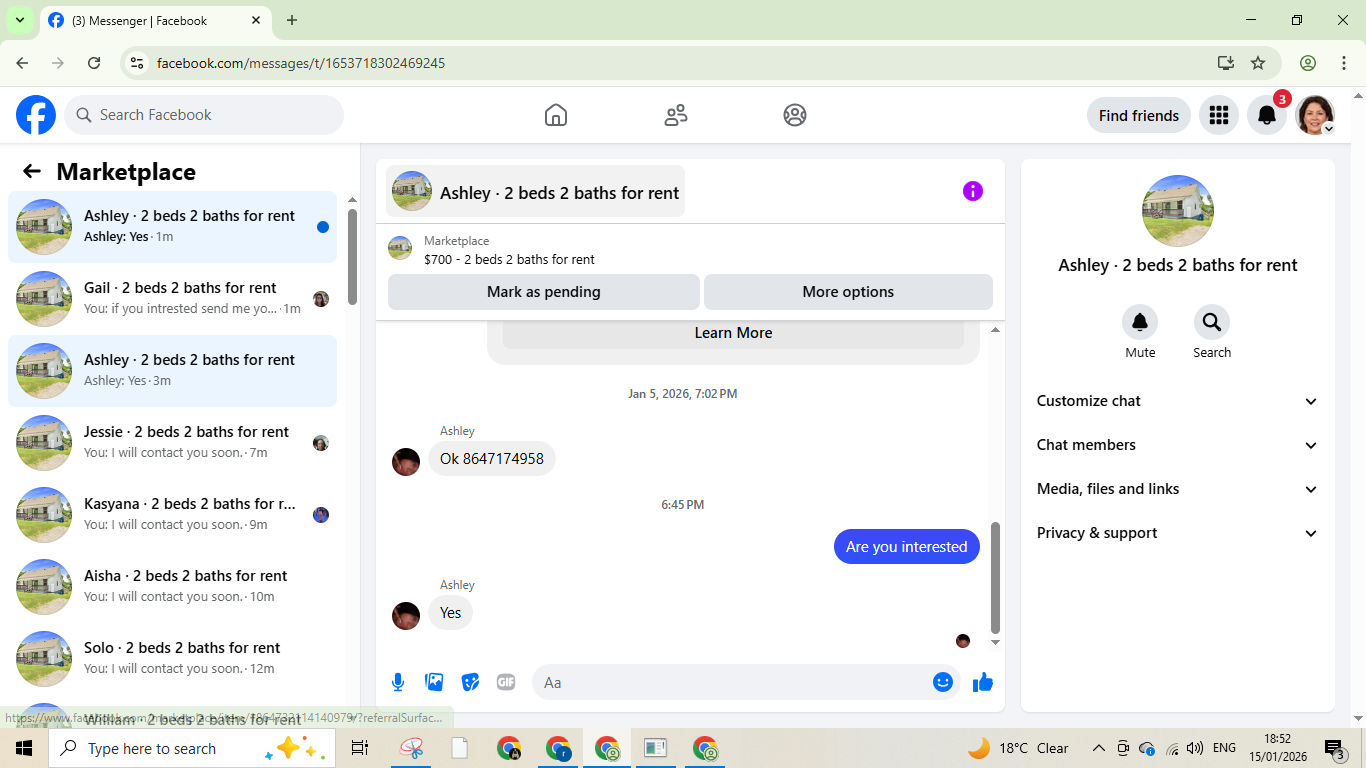Open Jessie 2 beds 2 baths chat

[x=172, y=443]
